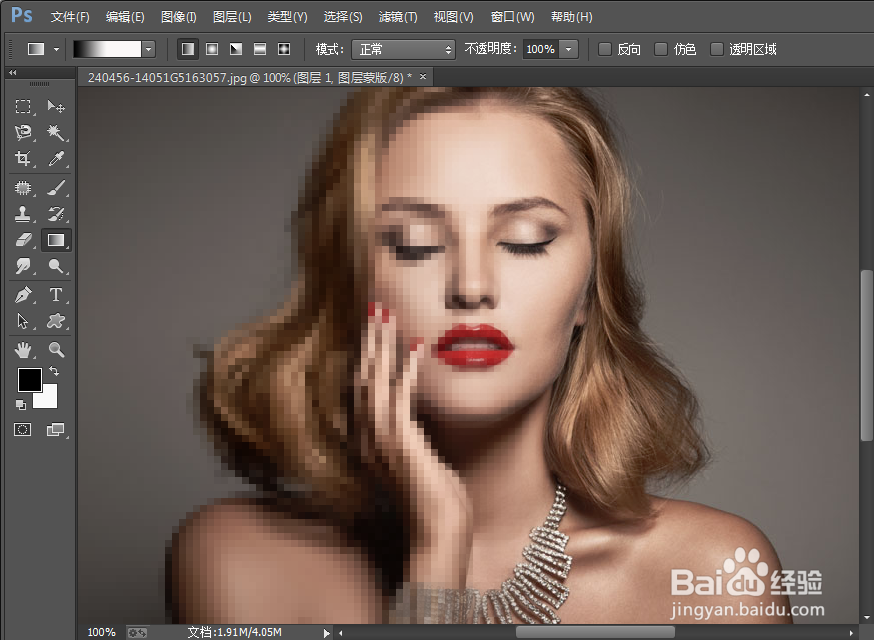874x640 pixels.
Task: Select the Magic Wand tool
Action: point(56,133)
